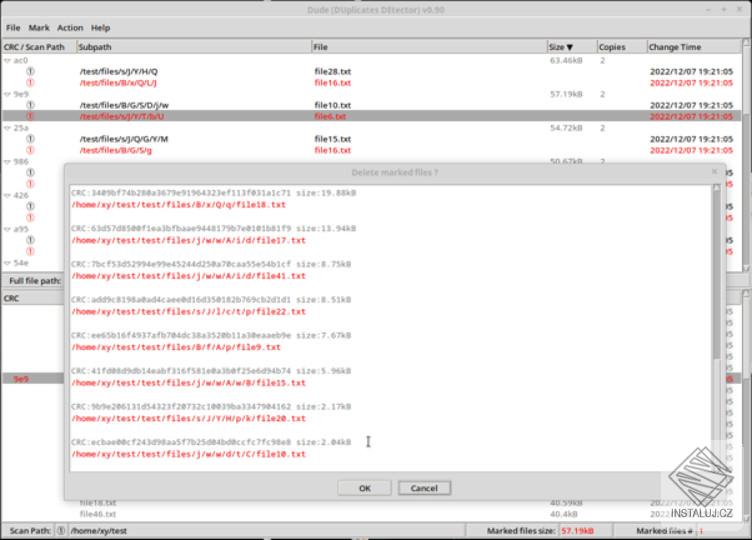Collapse the 9e9 CRC group in top list
This screenshot has height=540, width=752.
tap(7, 94)
